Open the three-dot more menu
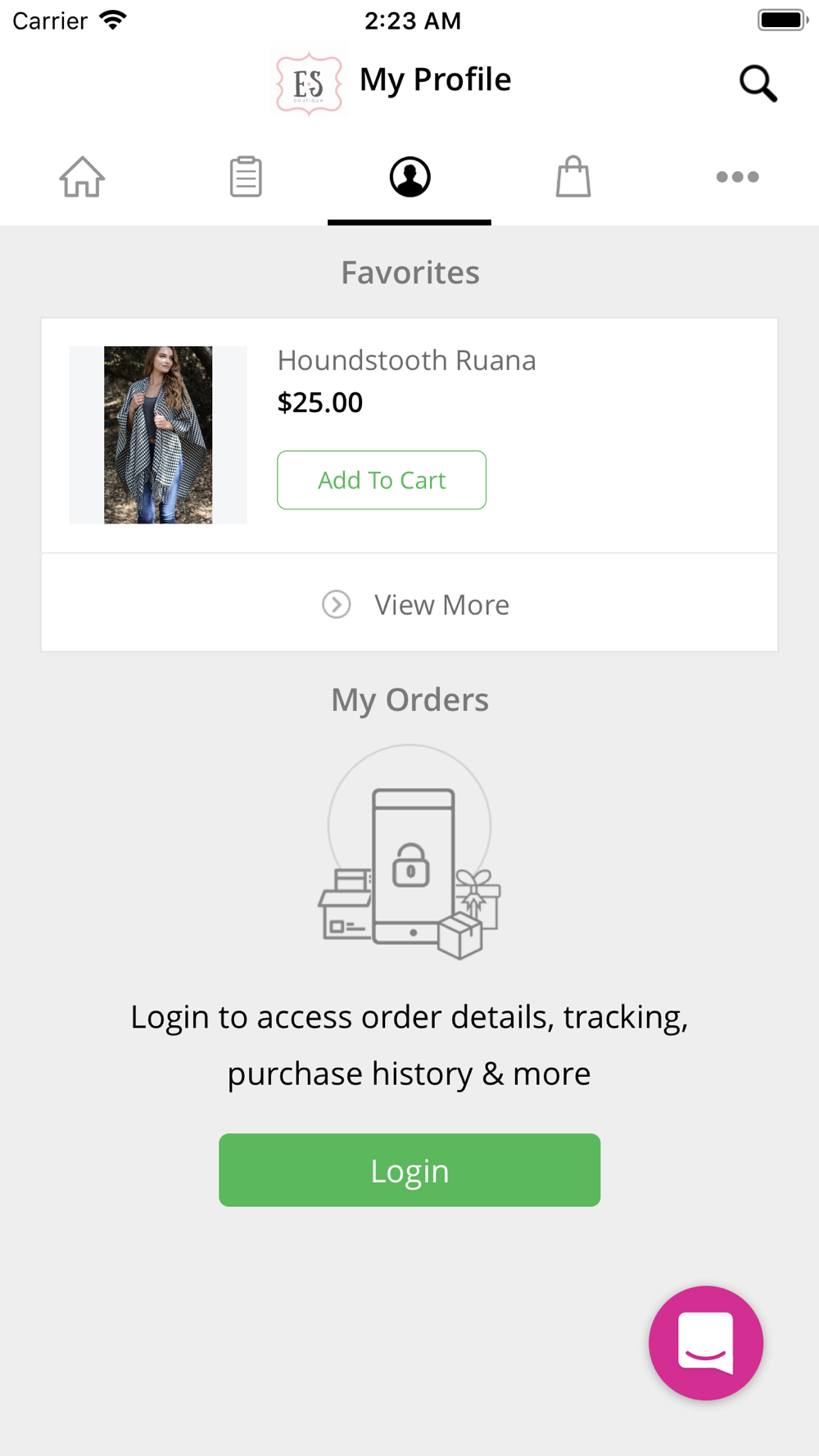 pyautogui.click(x=737, y=177)
